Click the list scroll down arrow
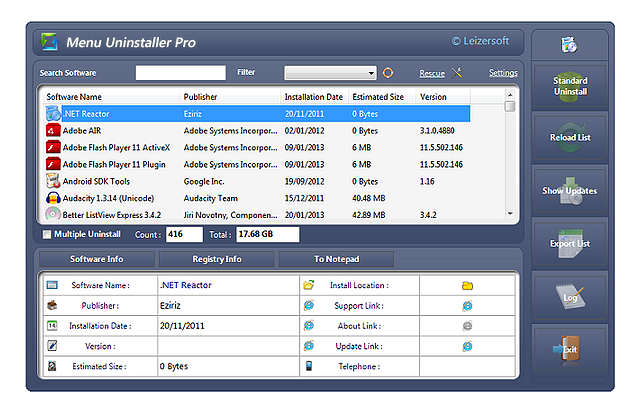Viewport: 640px width, 417px height. (510, 213)
